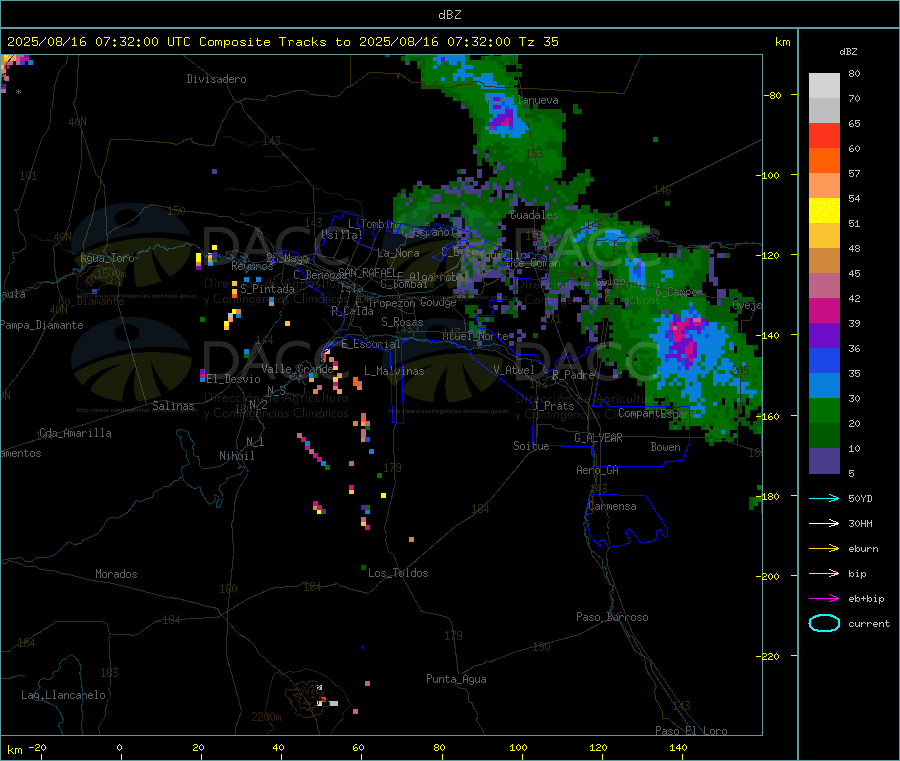900x761 pixels.
Task: Click the 'Valle_Grande' map label
Action: click(x=297, y=369)
